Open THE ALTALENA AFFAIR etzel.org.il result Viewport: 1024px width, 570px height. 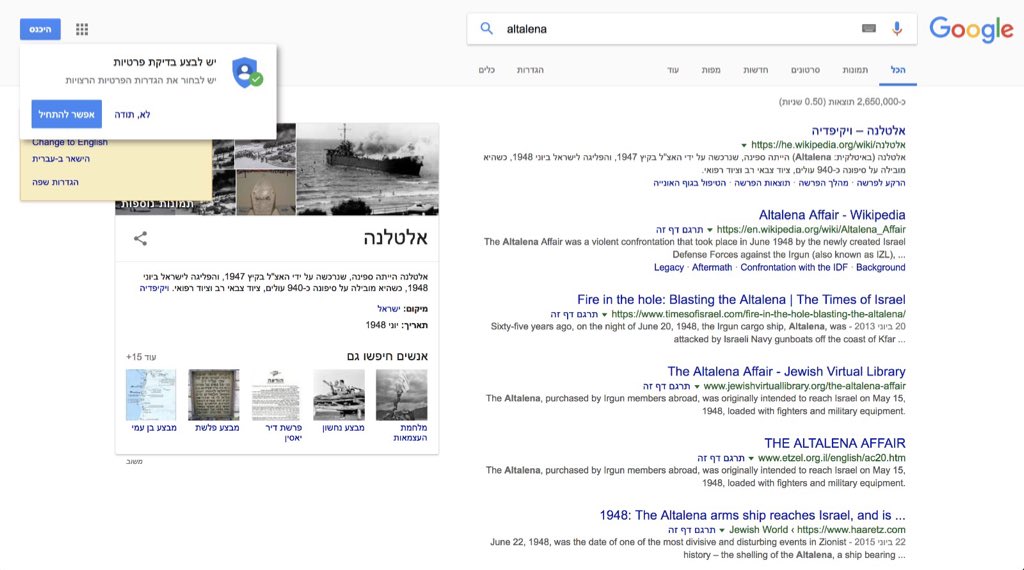pos(835,443)
